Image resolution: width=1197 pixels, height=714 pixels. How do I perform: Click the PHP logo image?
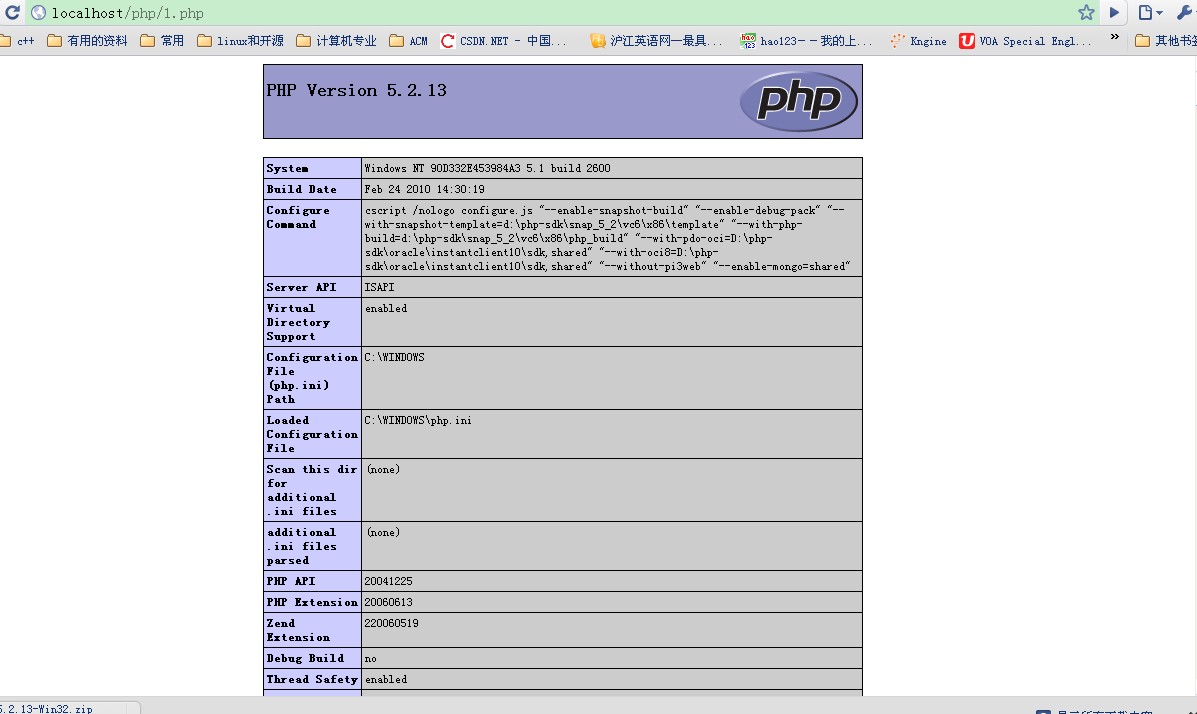pos(799,101)
